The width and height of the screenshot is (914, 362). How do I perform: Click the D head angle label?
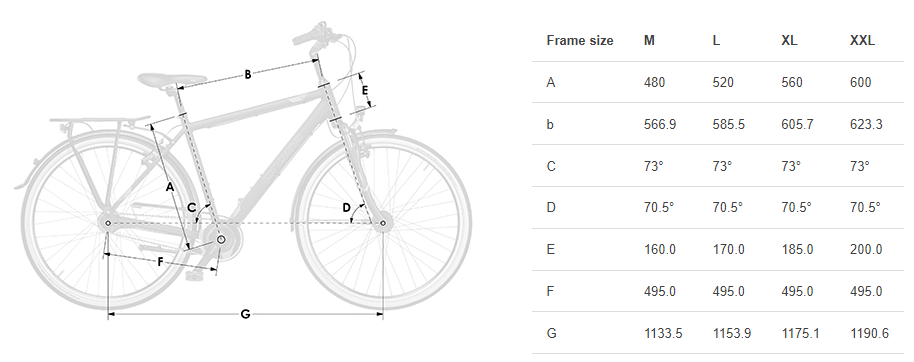pos(346,208)
